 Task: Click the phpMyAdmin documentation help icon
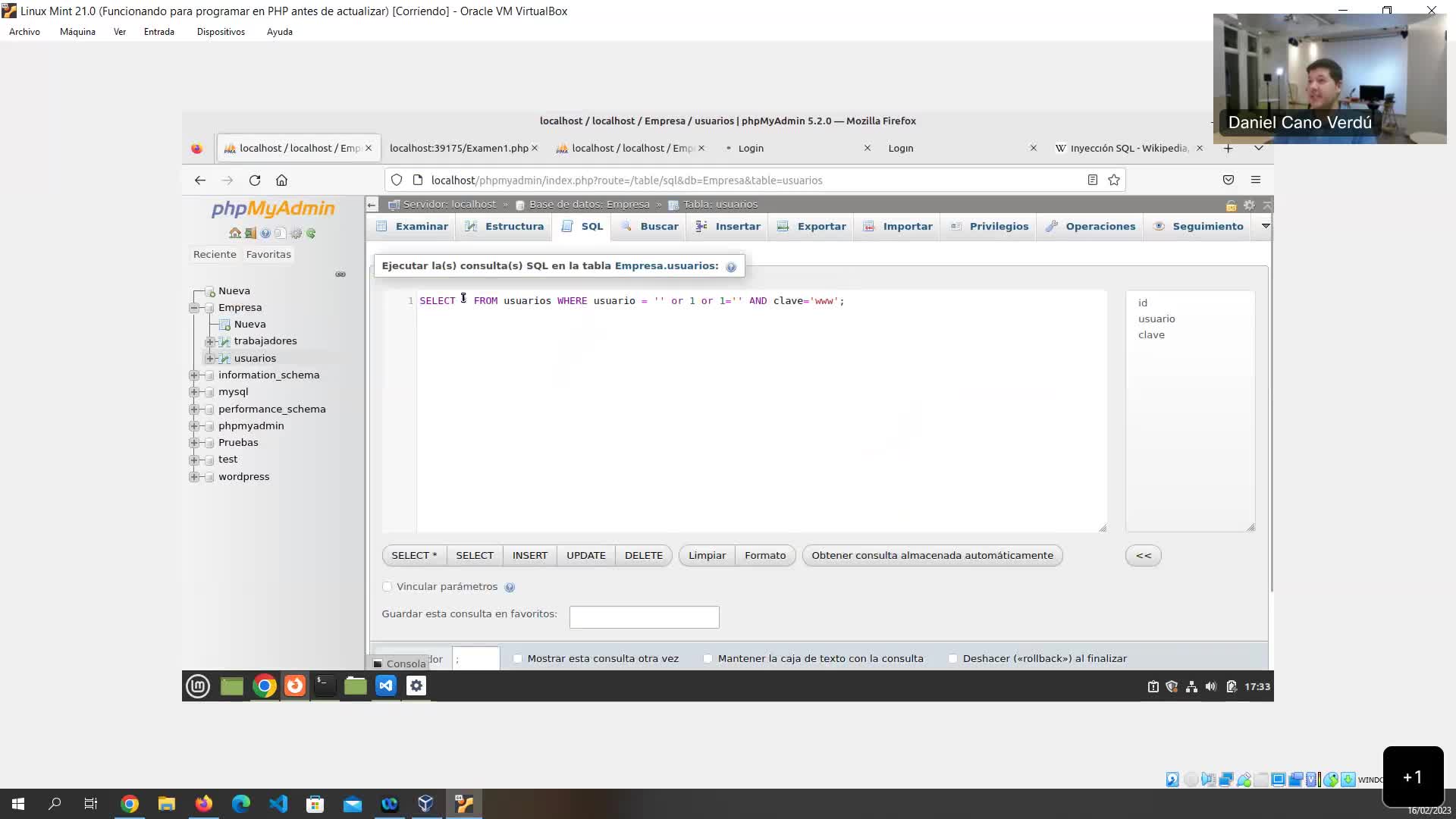[265, 233]
